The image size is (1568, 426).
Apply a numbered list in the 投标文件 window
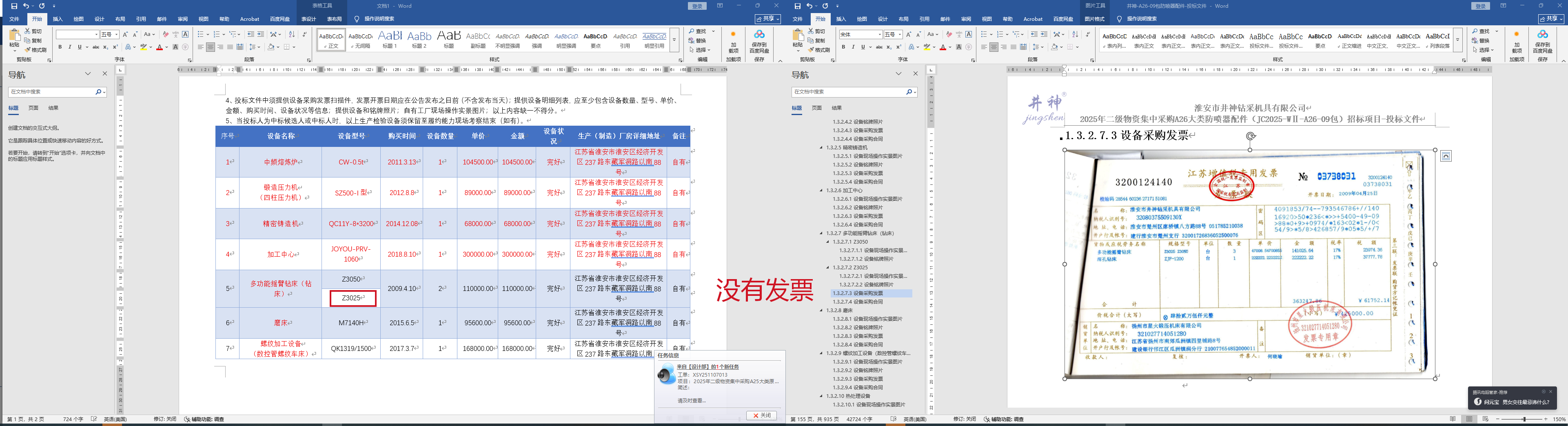[1000, 35]
